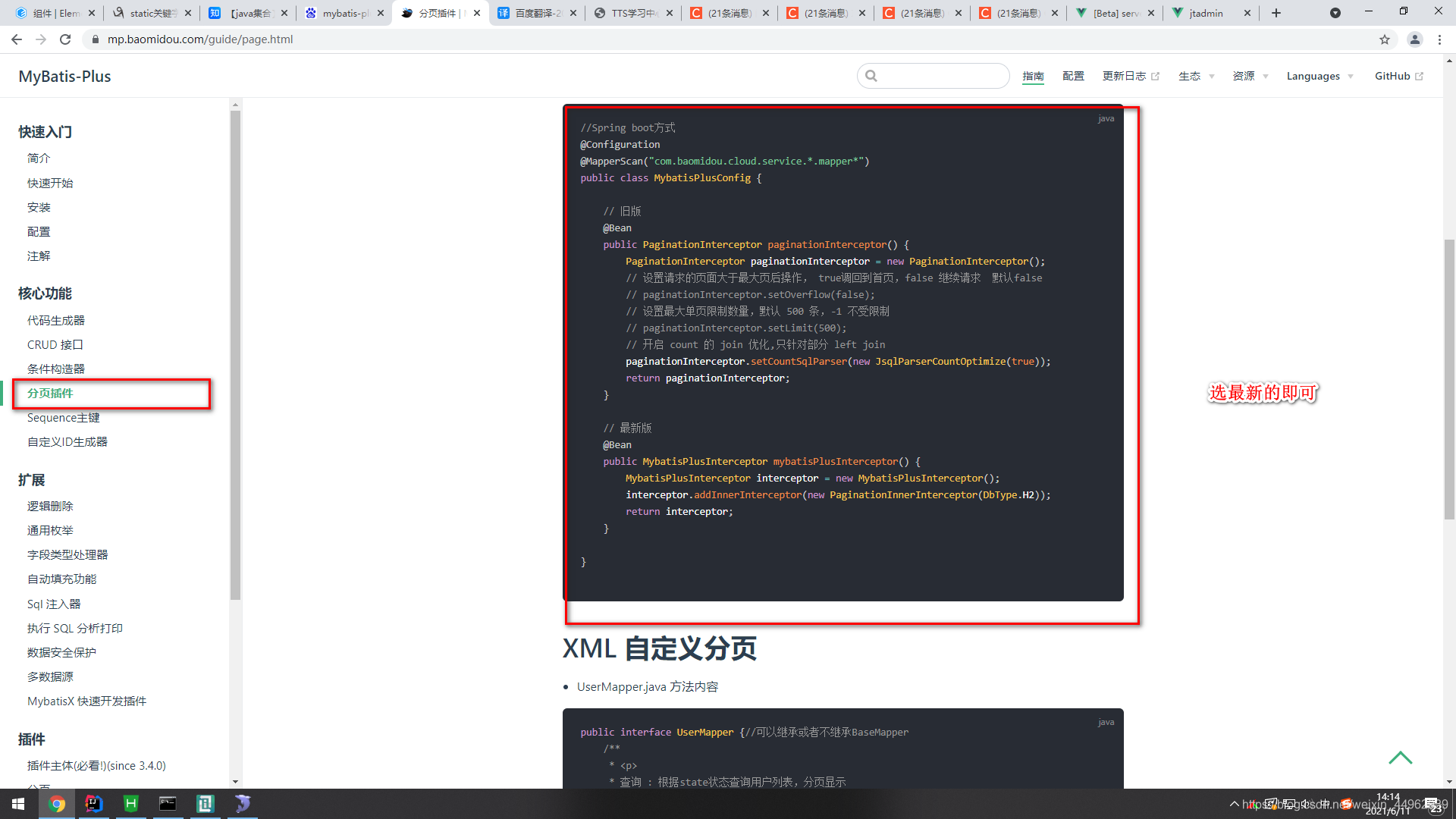The image size is (1456, 819).
Task: Open sidebar 配置 page
Action: tap(39, 232)
